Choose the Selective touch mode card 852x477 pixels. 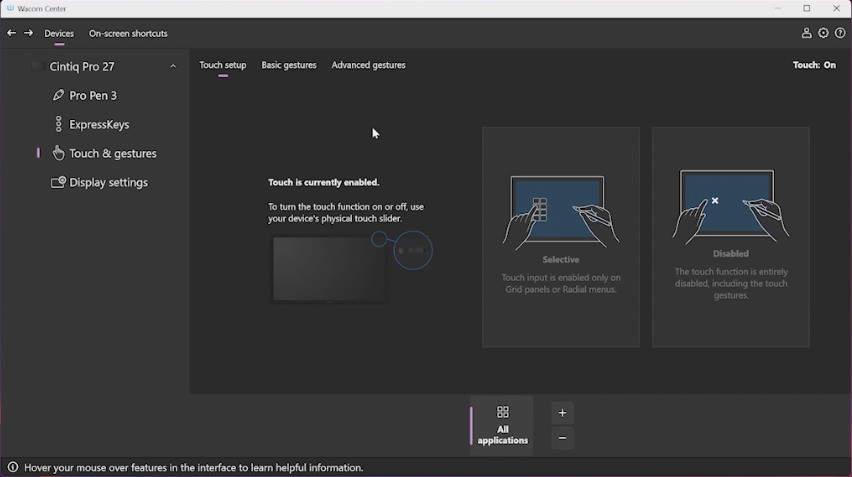pos(561,237)
